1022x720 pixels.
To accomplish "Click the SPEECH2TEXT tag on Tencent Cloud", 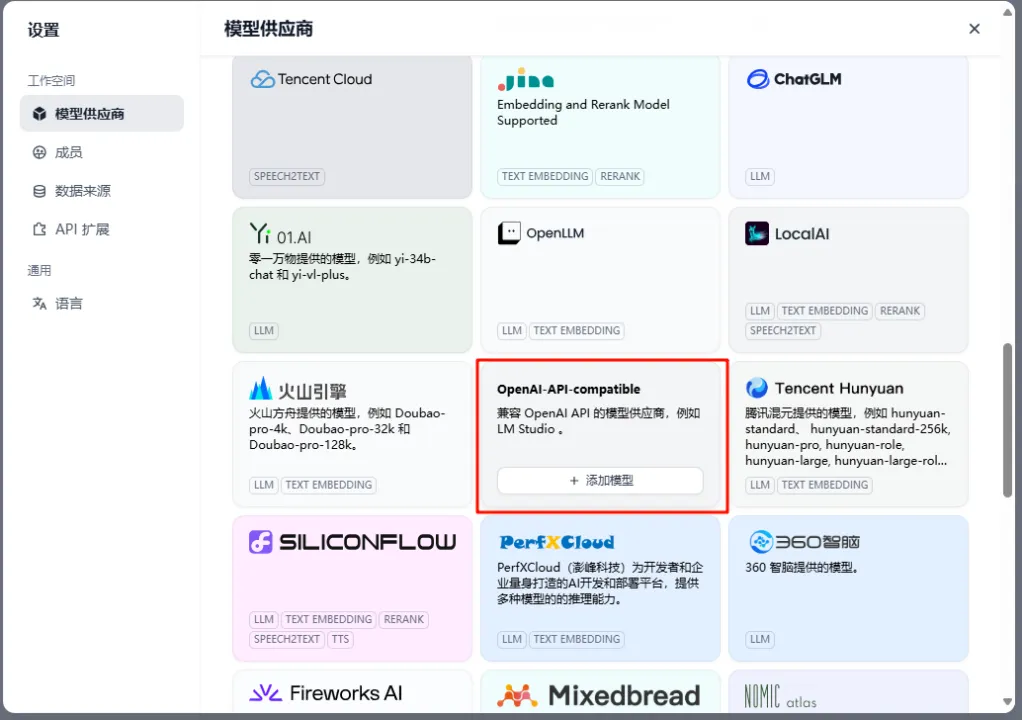I will [287, 176].
